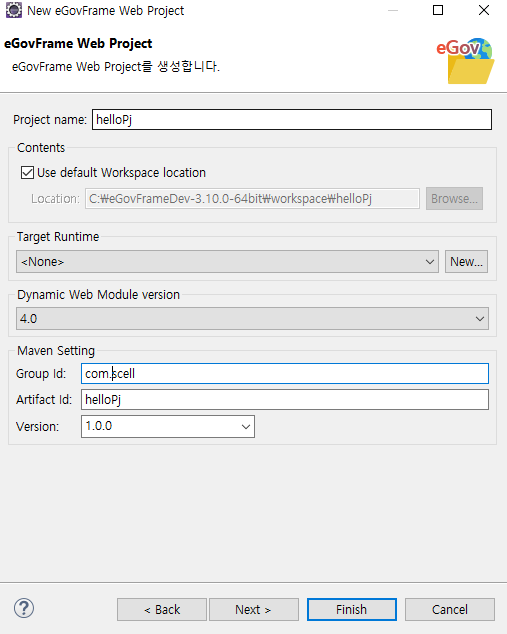Click the Version: label

38,427
